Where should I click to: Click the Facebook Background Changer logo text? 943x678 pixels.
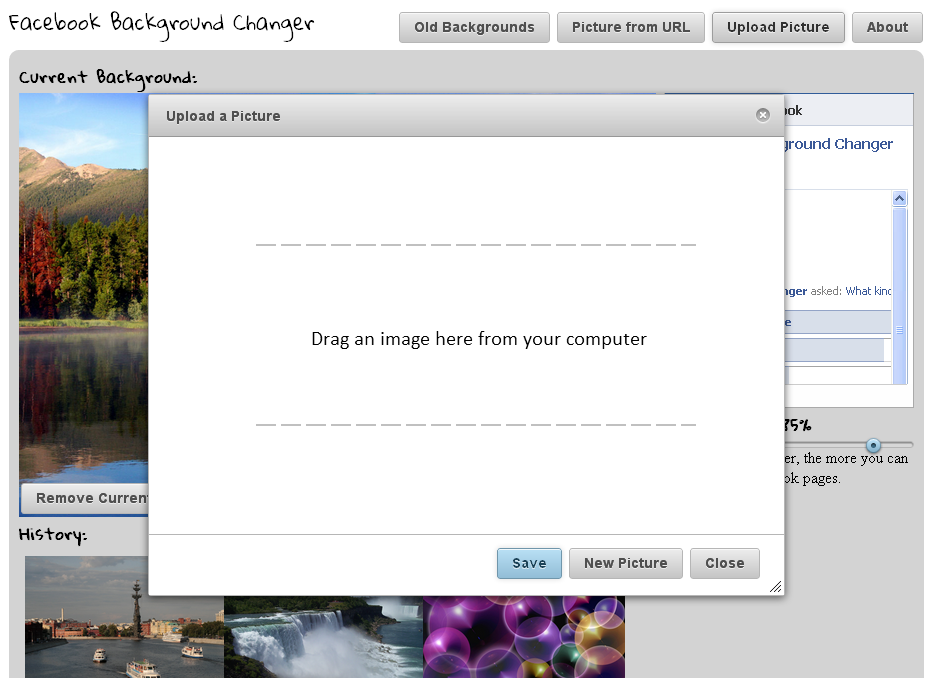pos(159,22)
